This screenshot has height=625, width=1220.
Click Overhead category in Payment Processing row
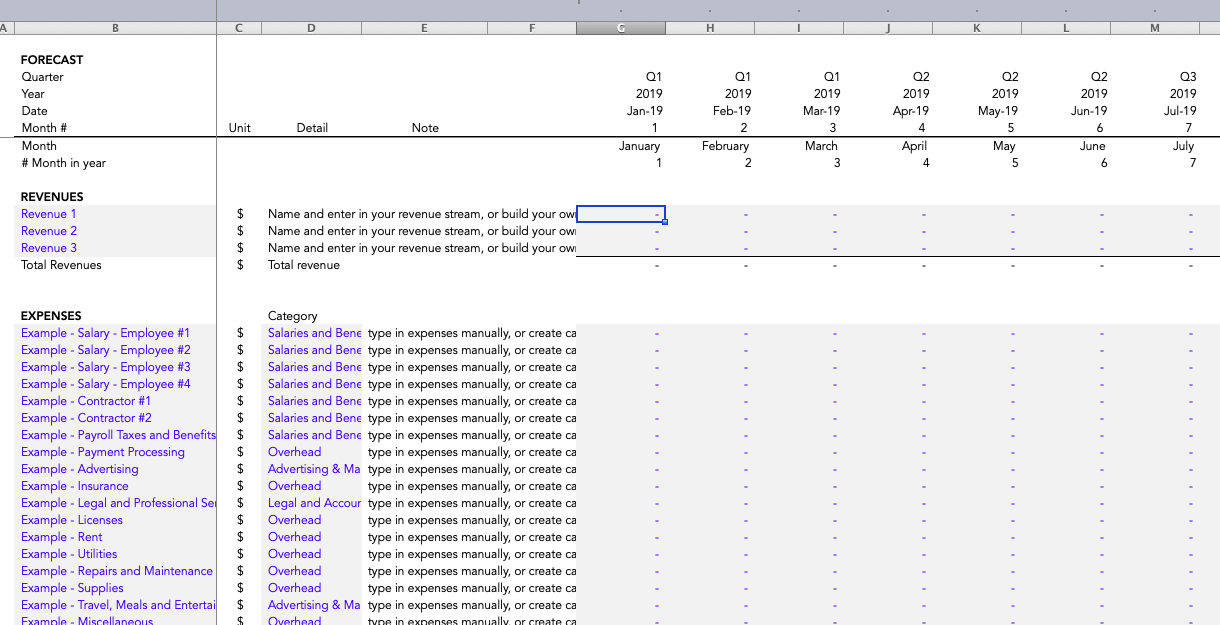pos(294,452)
